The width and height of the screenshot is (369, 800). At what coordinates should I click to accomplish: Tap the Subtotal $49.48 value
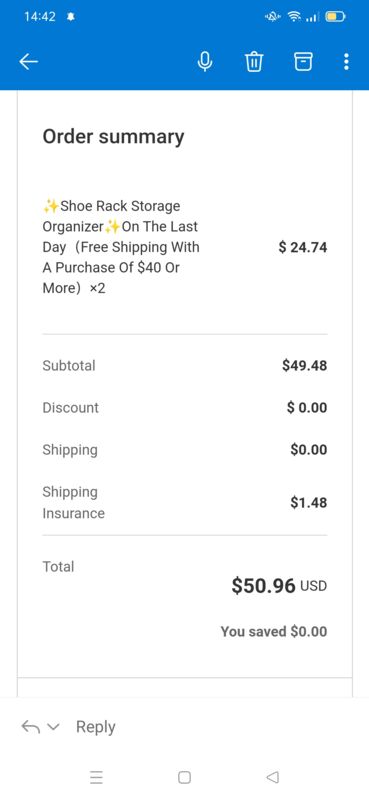point(305,365)
